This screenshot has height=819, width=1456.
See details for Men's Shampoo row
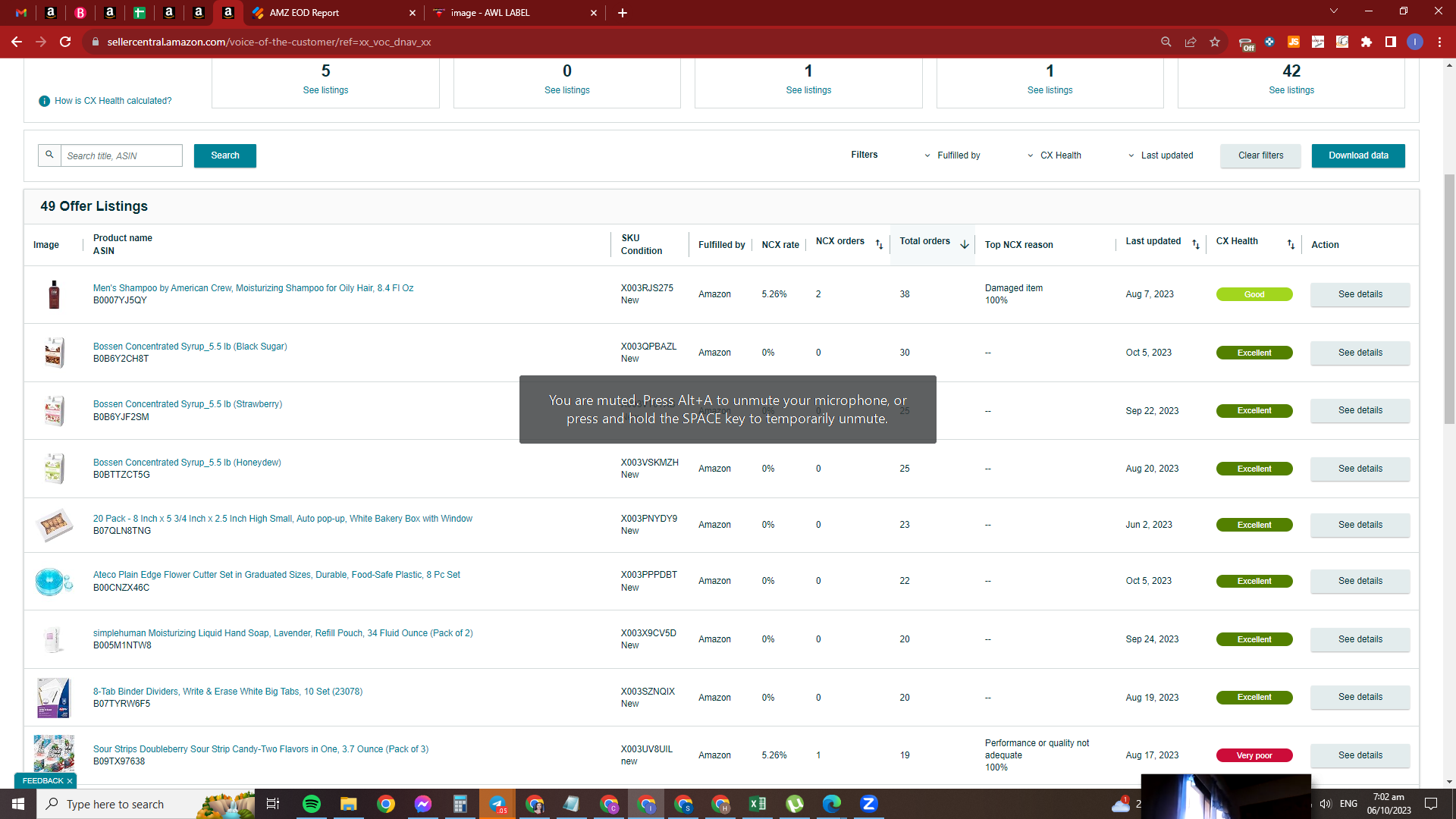pyautogui.click(x=1360, y=294)
